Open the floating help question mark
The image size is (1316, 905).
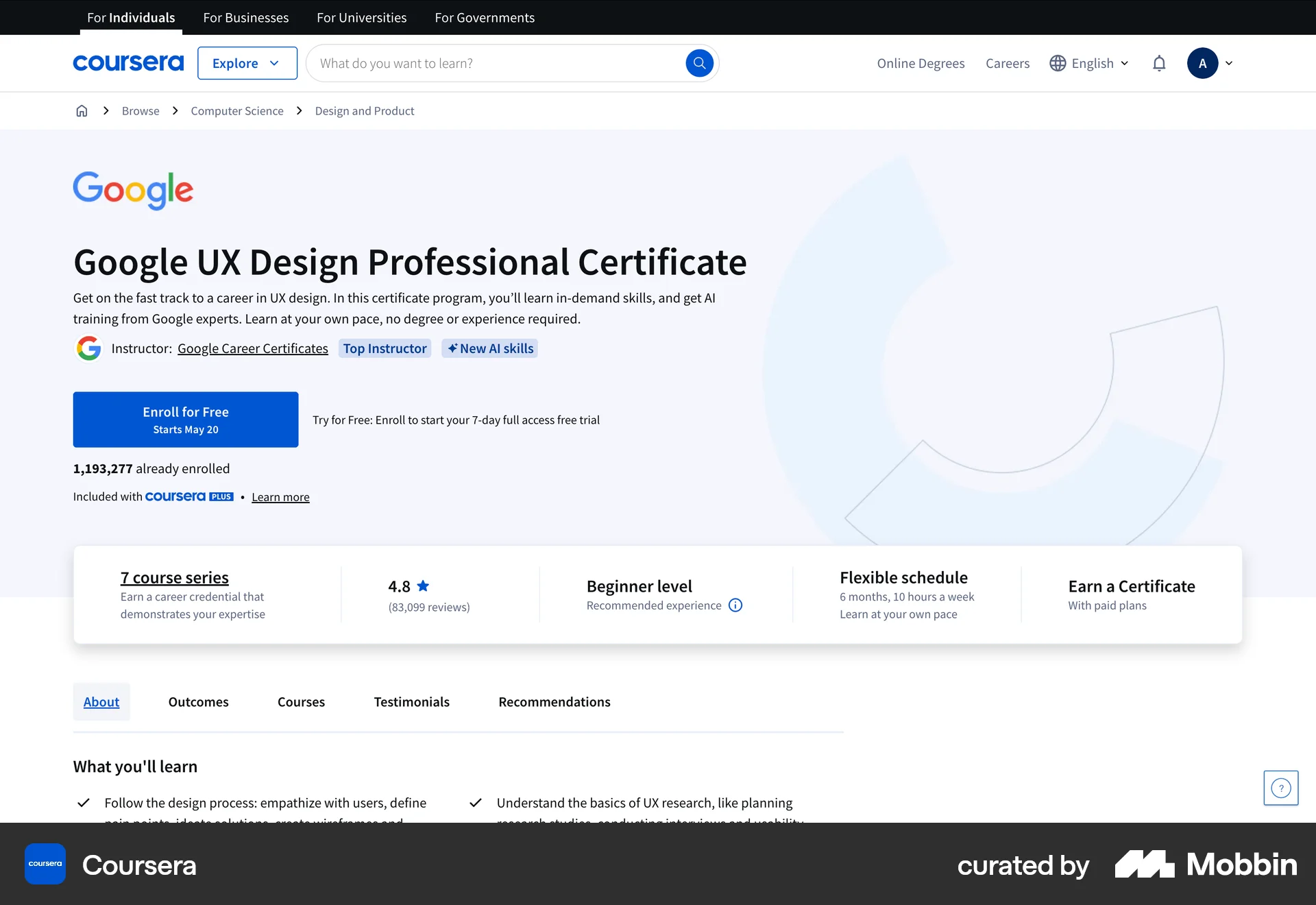(1280, 788)
